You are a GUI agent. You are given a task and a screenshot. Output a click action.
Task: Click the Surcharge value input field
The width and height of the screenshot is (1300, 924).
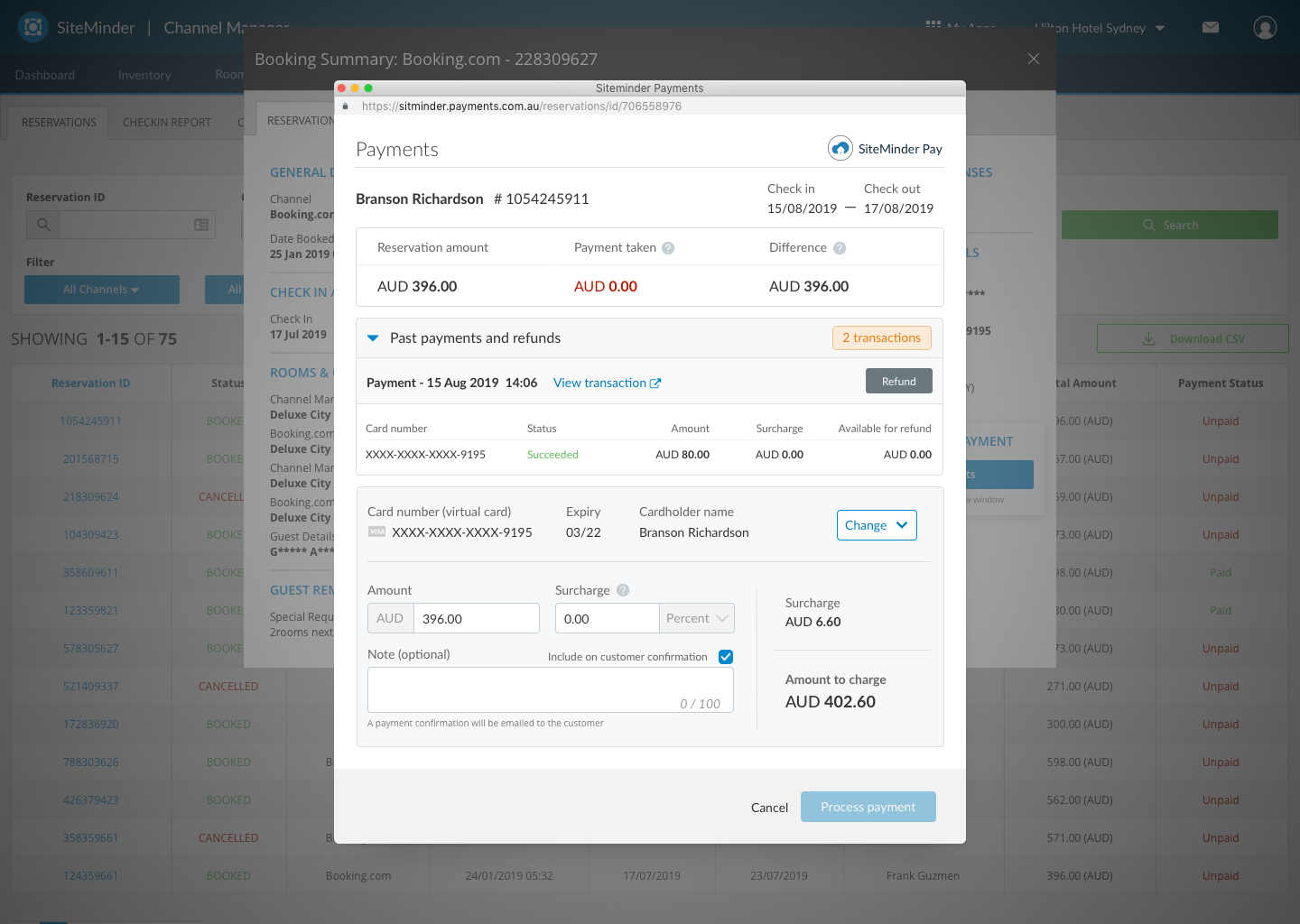point(607,618)
